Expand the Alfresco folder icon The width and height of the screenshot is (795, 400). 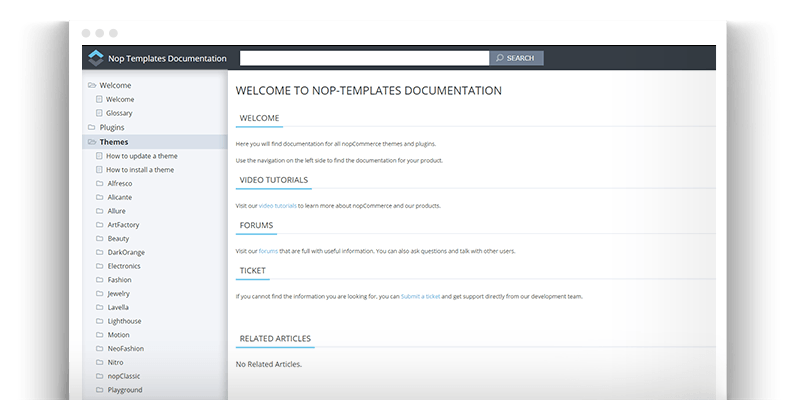[99, 183]
